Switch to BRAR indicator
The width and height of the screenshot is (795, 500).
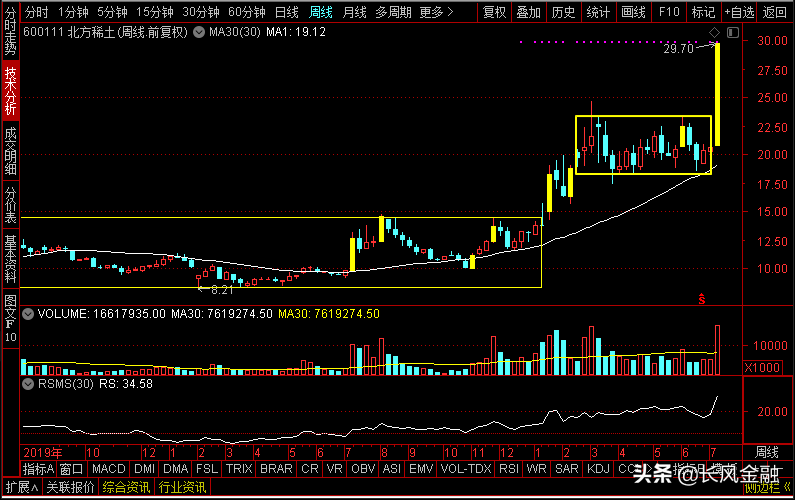pos(276,469)
